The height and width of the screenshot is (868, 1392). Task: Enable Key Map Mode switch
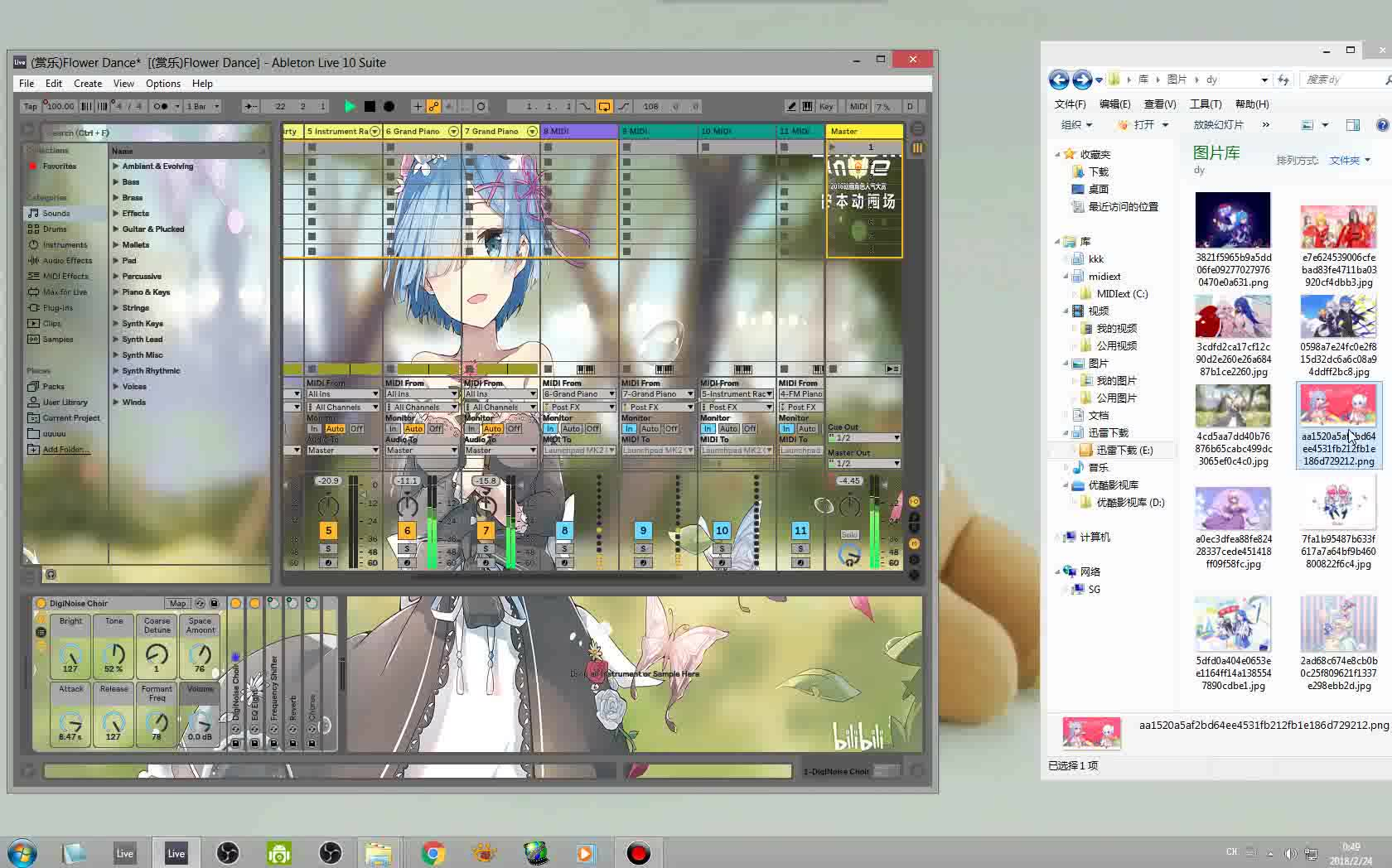pos(826,106)
